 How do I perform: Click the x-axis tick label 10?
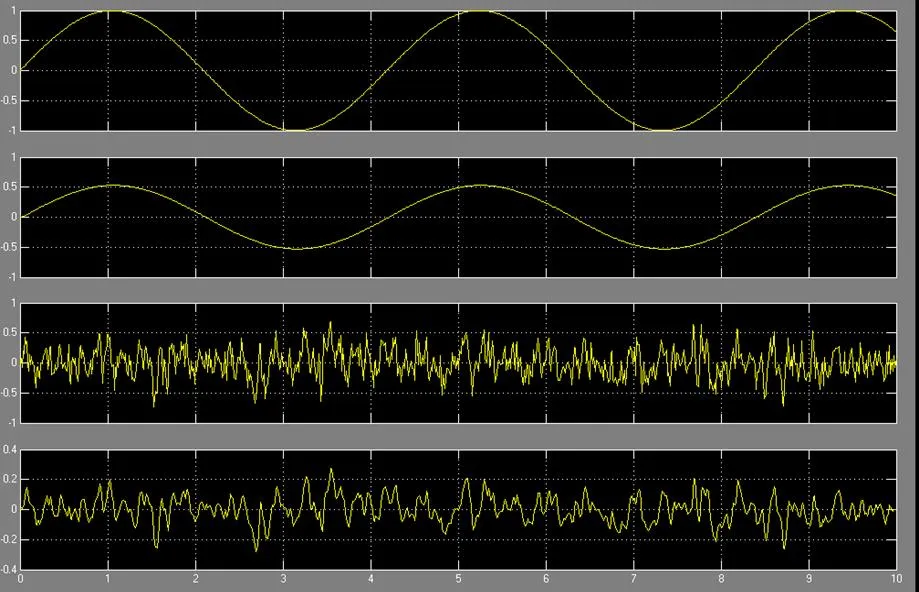tap(896, 579)
